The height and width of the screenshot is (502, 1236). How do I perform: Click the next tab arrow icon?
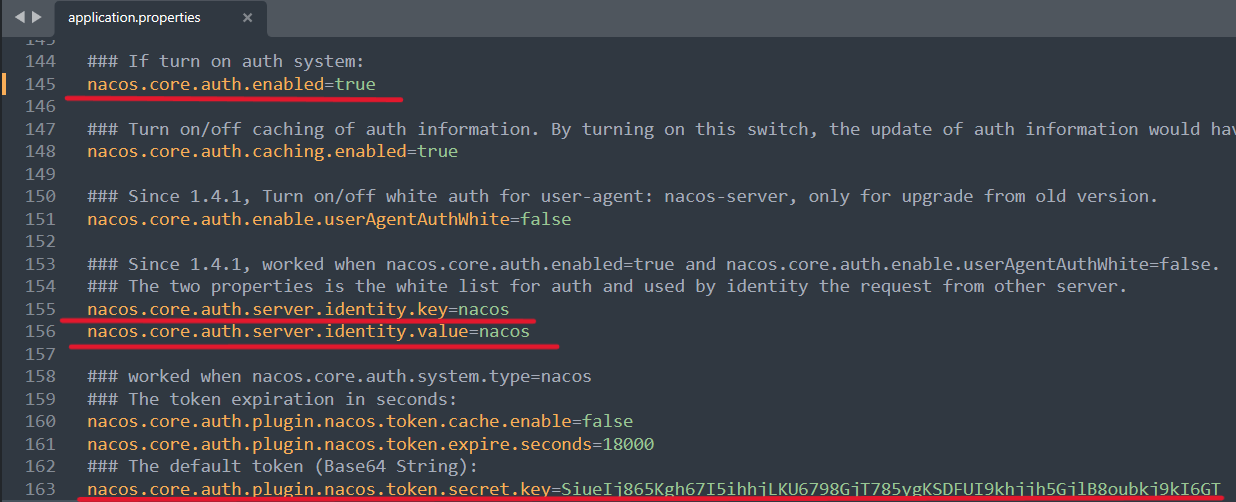[36, 17]
